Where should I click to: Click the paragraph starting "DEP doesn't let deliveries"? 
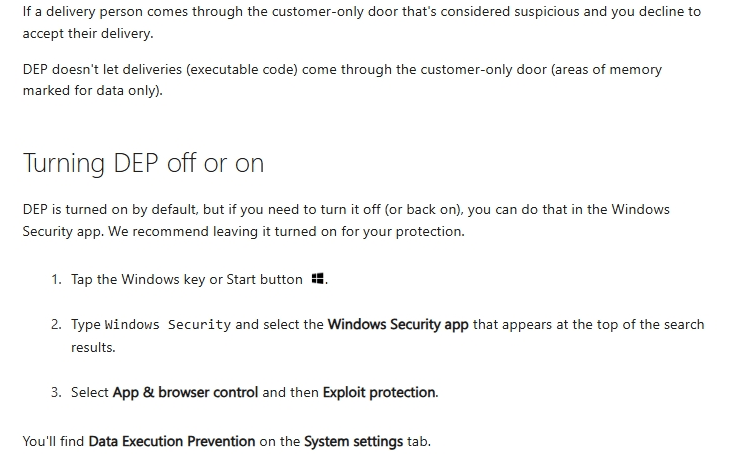click(342, 80)
